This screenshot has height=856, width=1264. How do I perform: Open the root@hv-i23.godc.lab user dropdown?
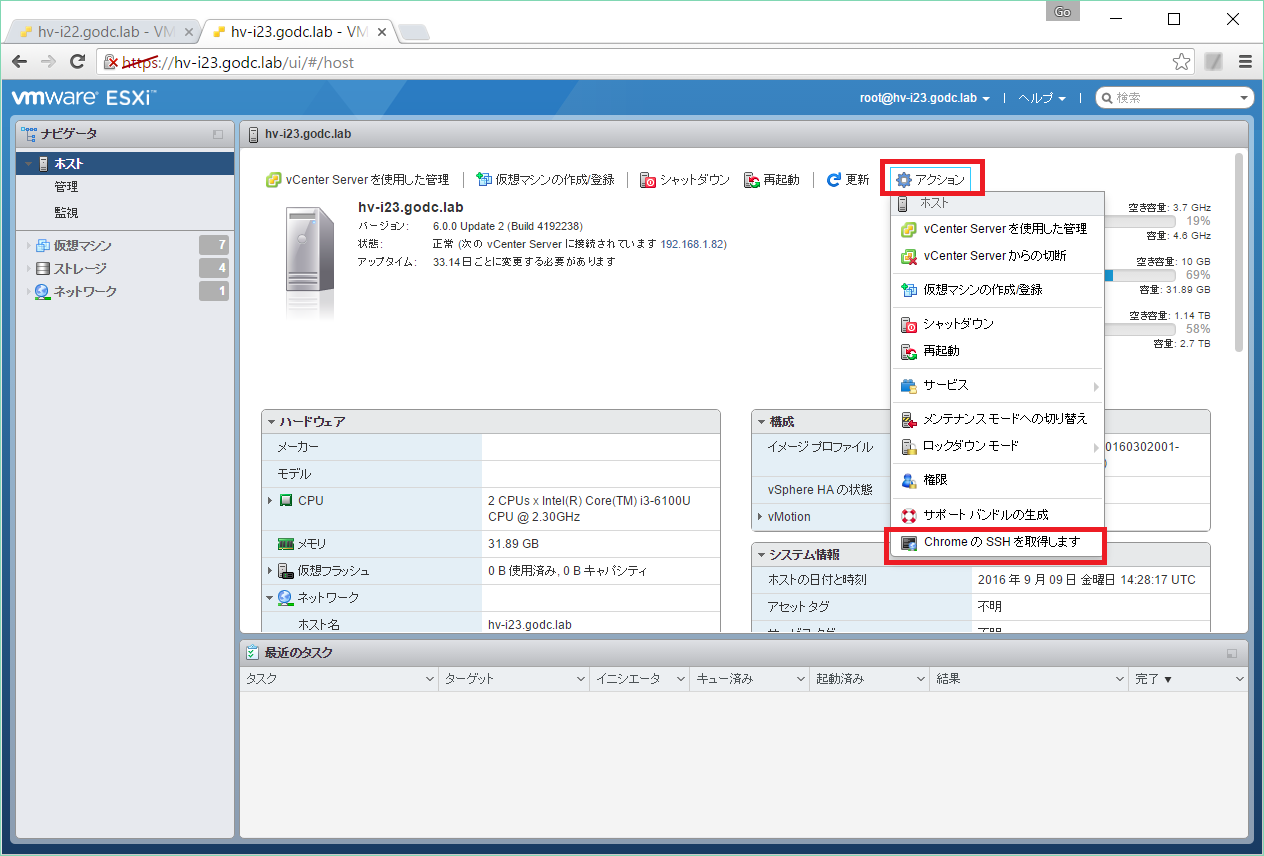[x=924, y=98]
